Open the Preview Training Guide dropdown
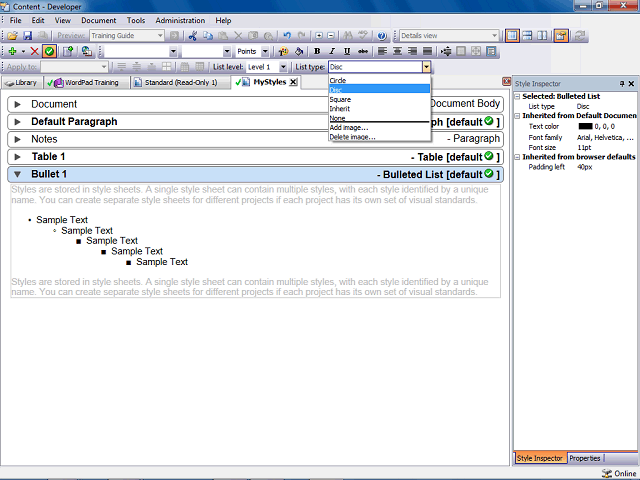This screenshot has width=640, height=480. point(160,36)
